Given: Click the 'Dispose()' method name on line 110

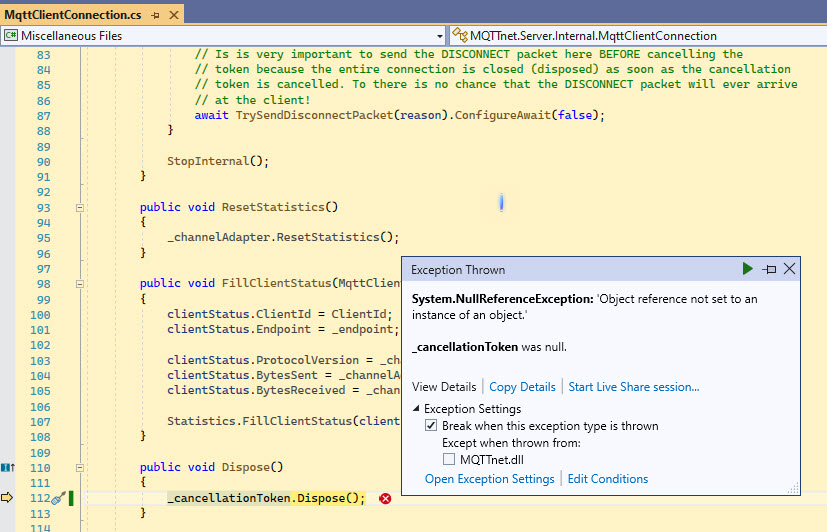Looking at the screenshot, I should point(253,467).
